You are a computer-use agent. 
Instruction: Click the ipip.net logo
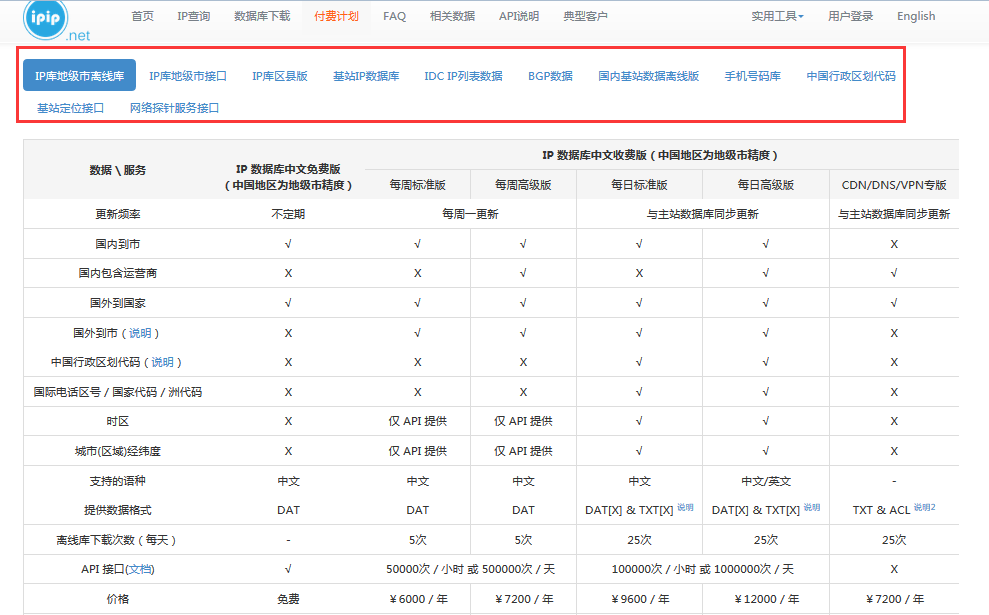56,21
